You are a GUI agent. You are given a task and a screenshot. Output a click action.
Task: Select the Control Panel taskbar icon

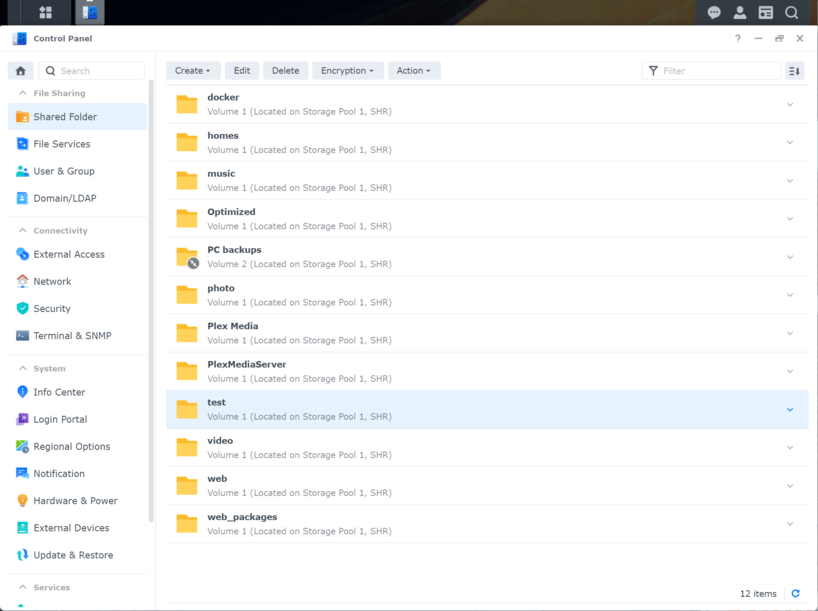coord(90,12)
